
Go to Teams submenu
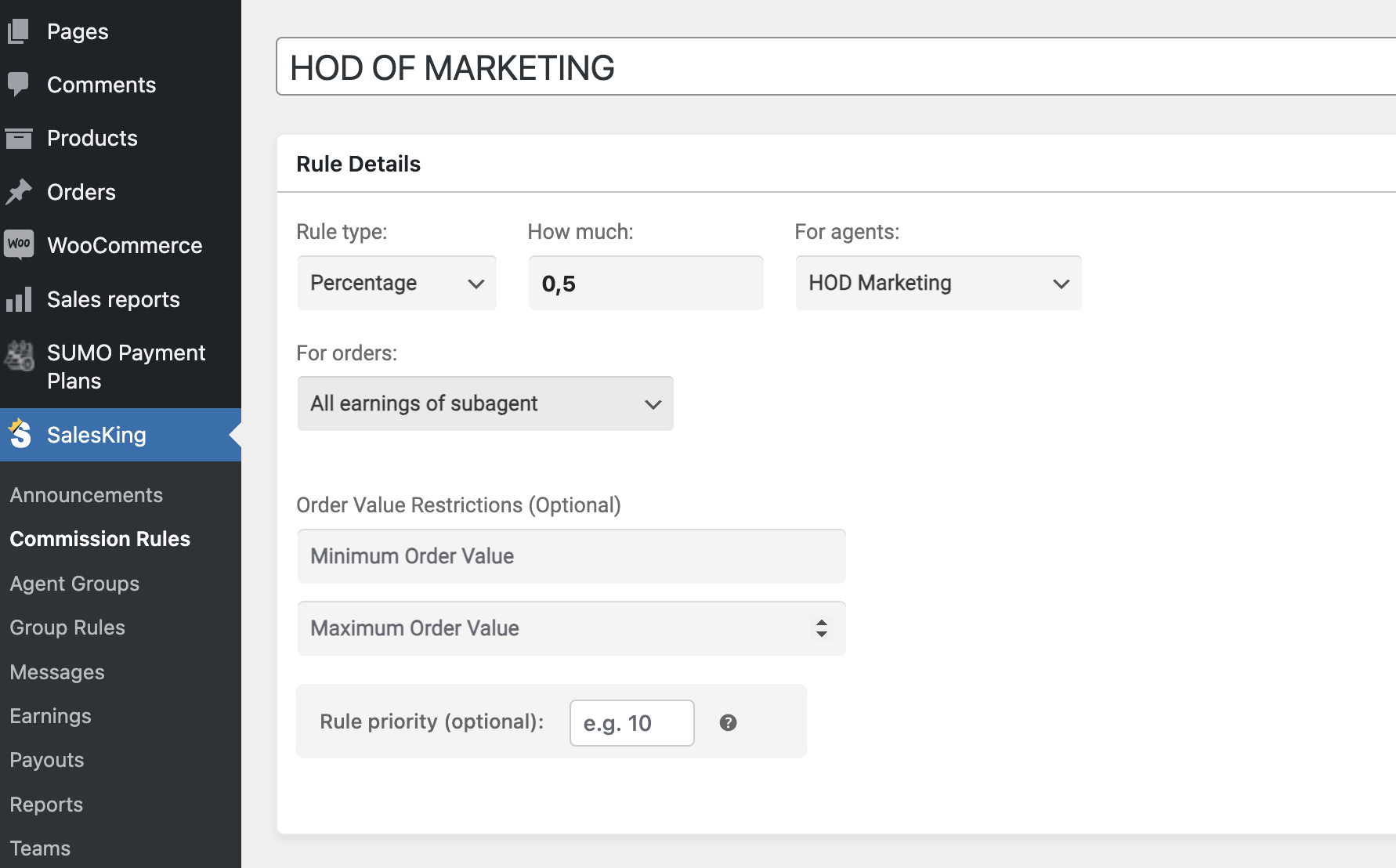click(x=40, y=848)
